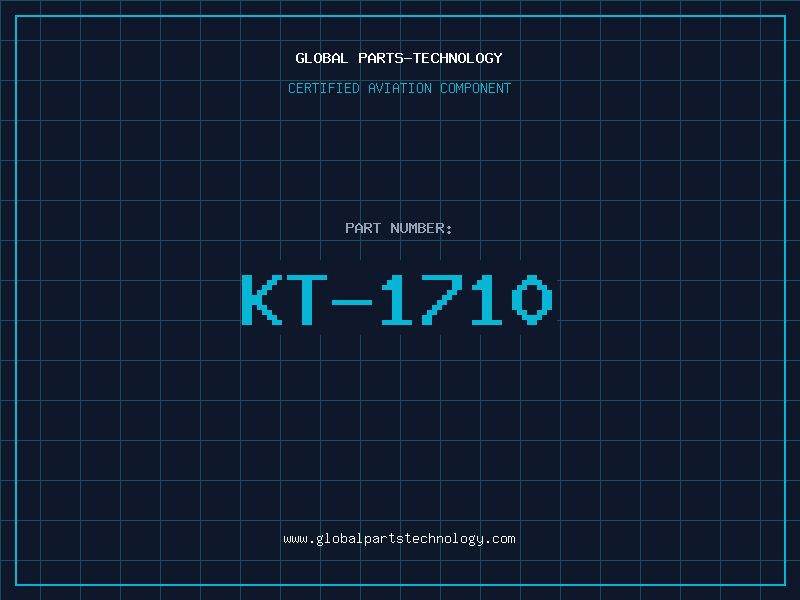Click the word GLOBAL in the header
The height and width of the screenshot is (600, 800).
(x=321, y=58)
